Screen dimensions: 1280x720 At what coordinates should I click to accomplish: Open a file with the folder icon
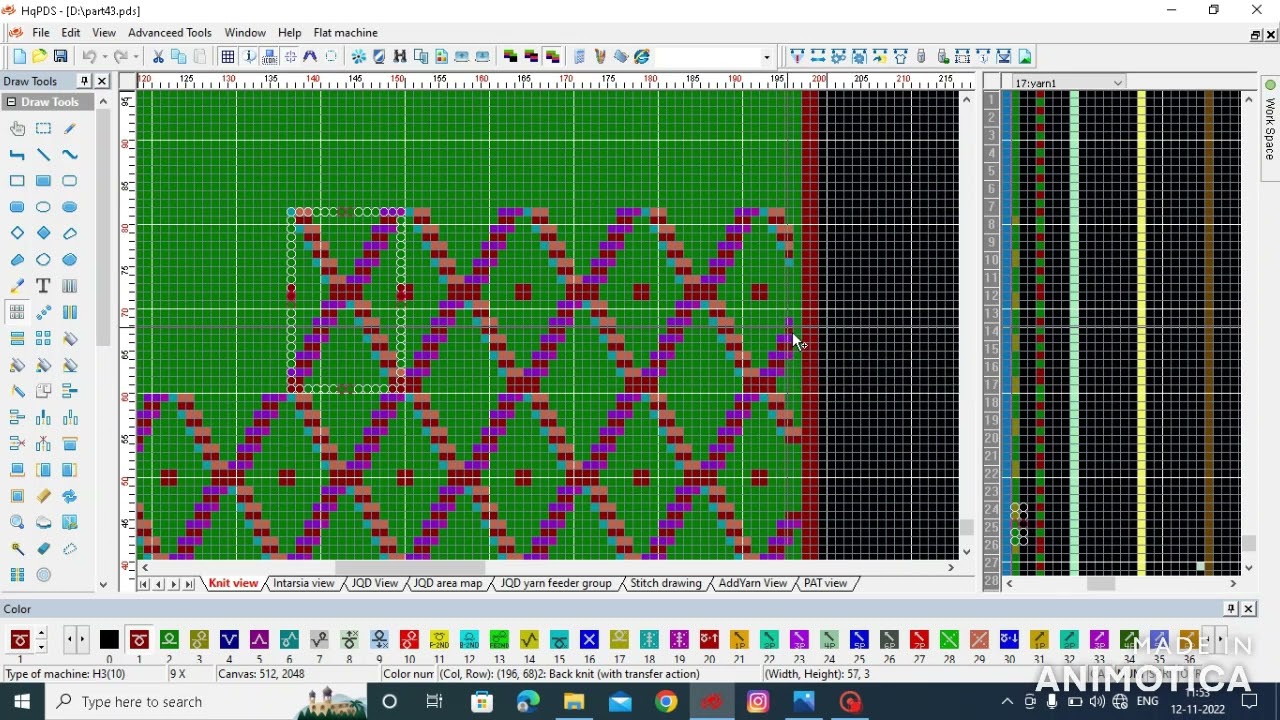coord(40,57)
